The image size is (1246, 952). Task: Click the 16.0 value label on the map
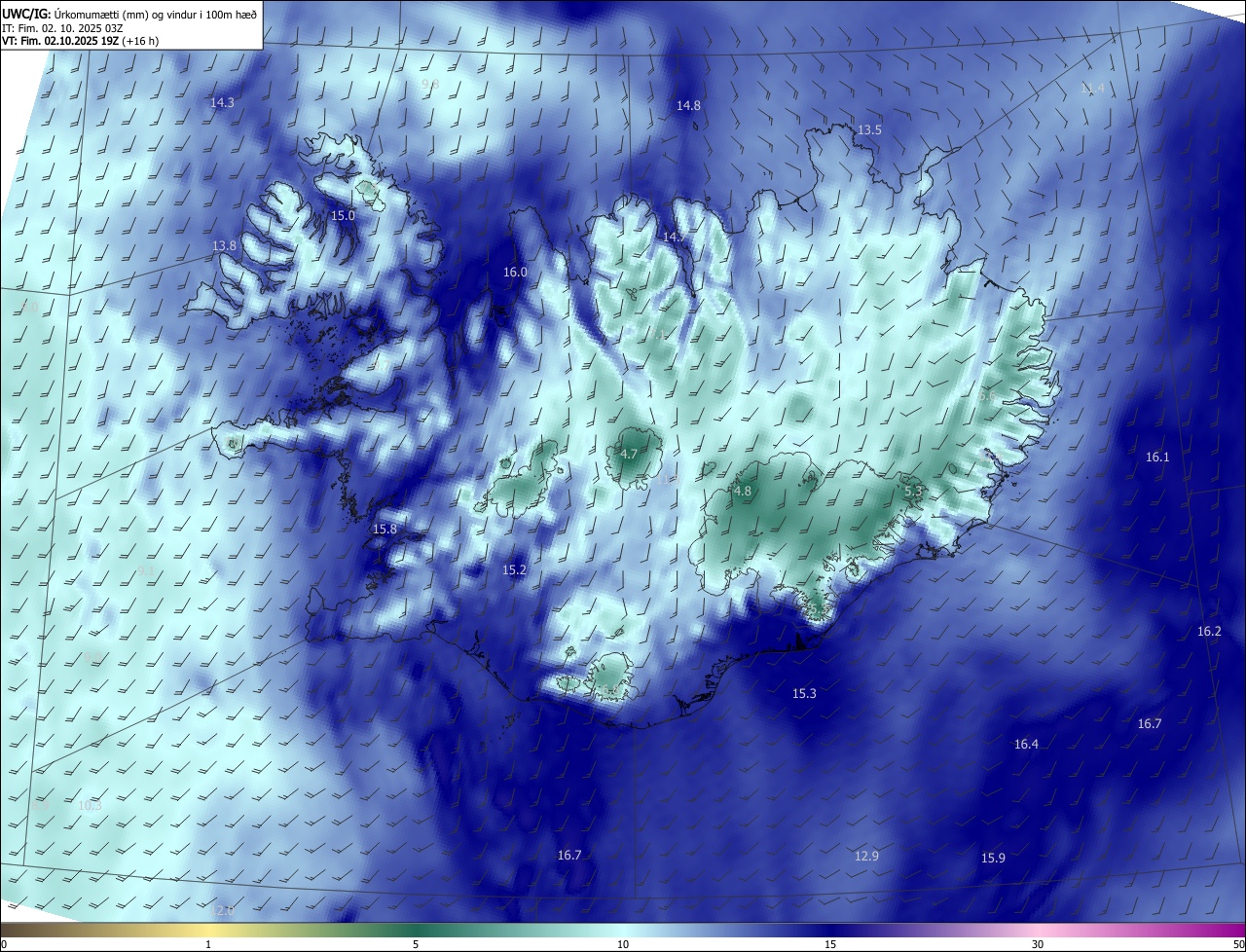click(515, 273)
